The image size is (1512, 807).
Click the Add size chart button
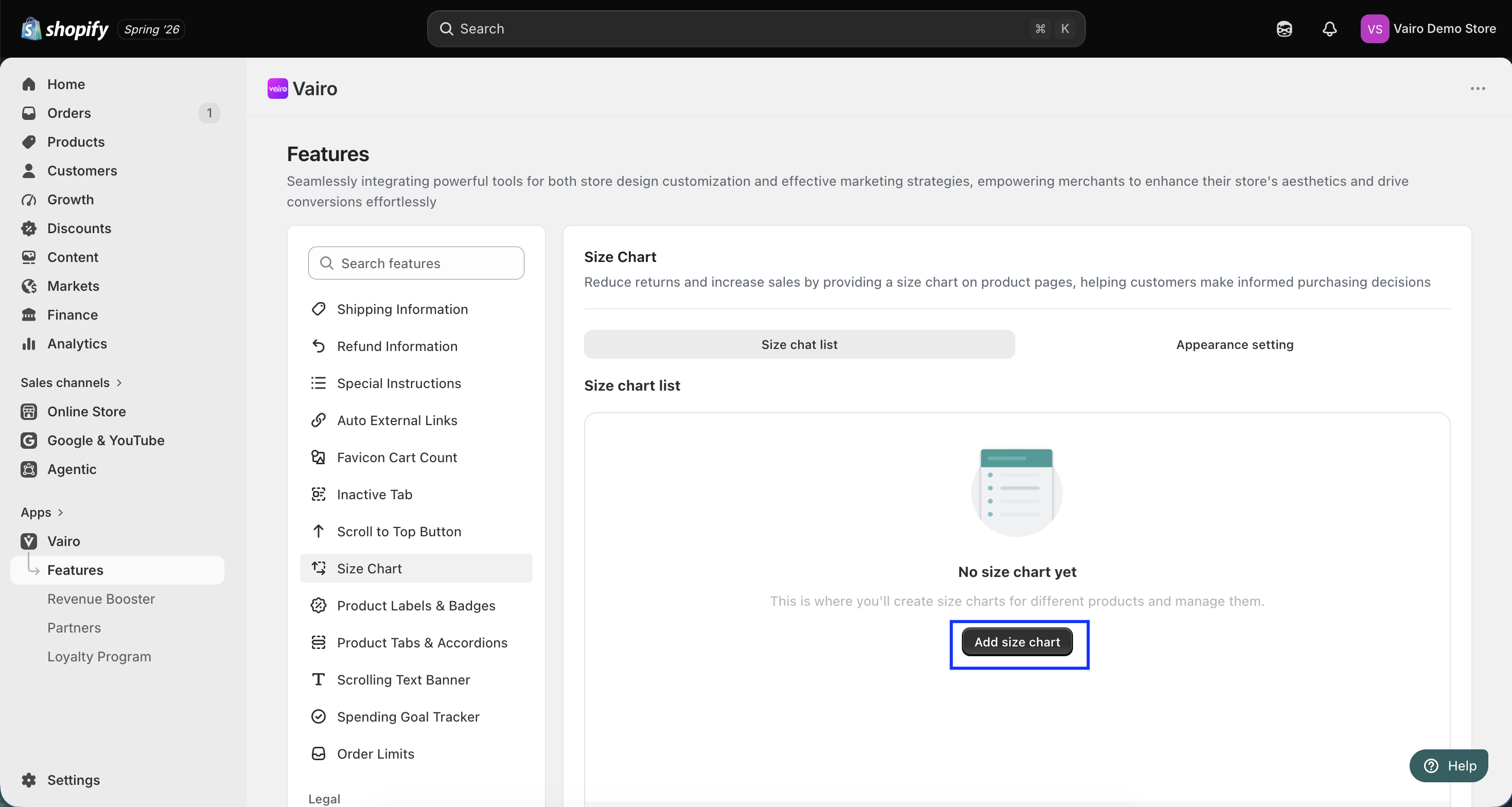click(1016, 642)
